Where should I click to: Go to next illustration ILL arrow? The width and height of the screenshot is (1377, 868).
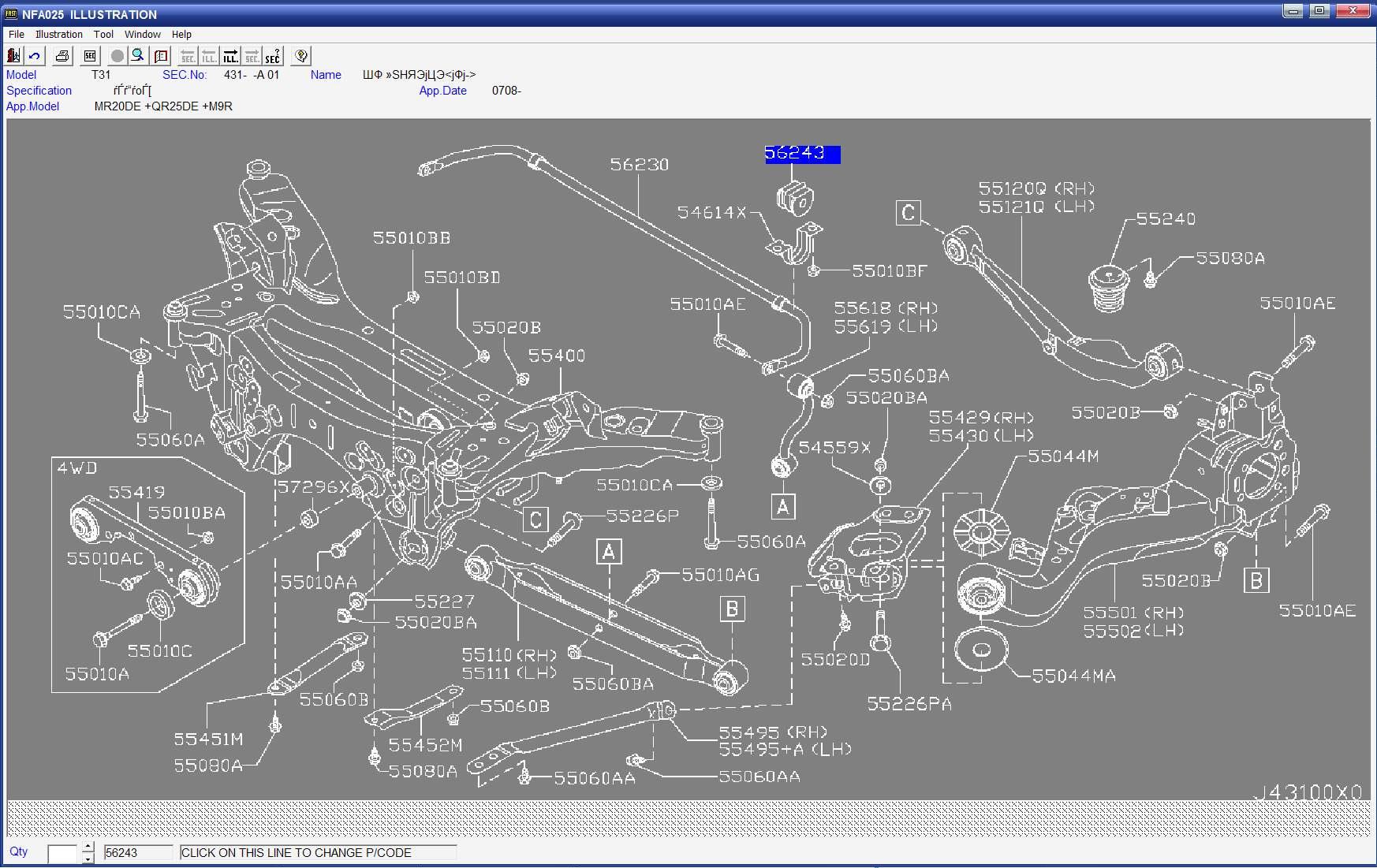pyautogui.click(x=230, y=56)
